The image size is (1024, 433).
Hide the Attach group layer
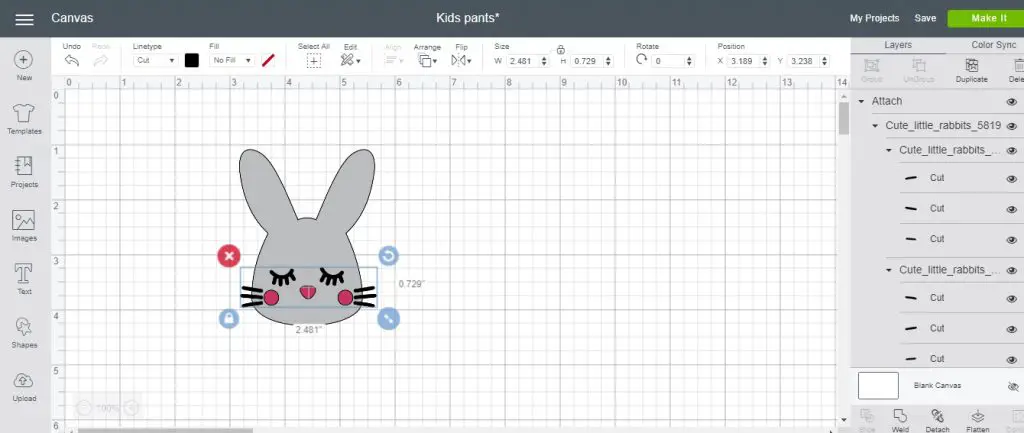point(1012,101)
